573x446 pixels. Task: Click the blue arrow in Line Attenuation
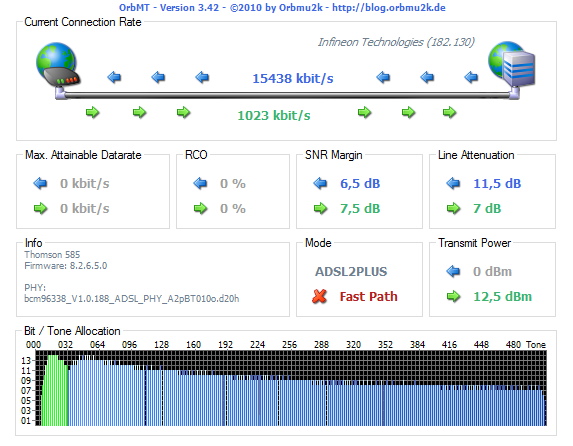click(453, 183)
